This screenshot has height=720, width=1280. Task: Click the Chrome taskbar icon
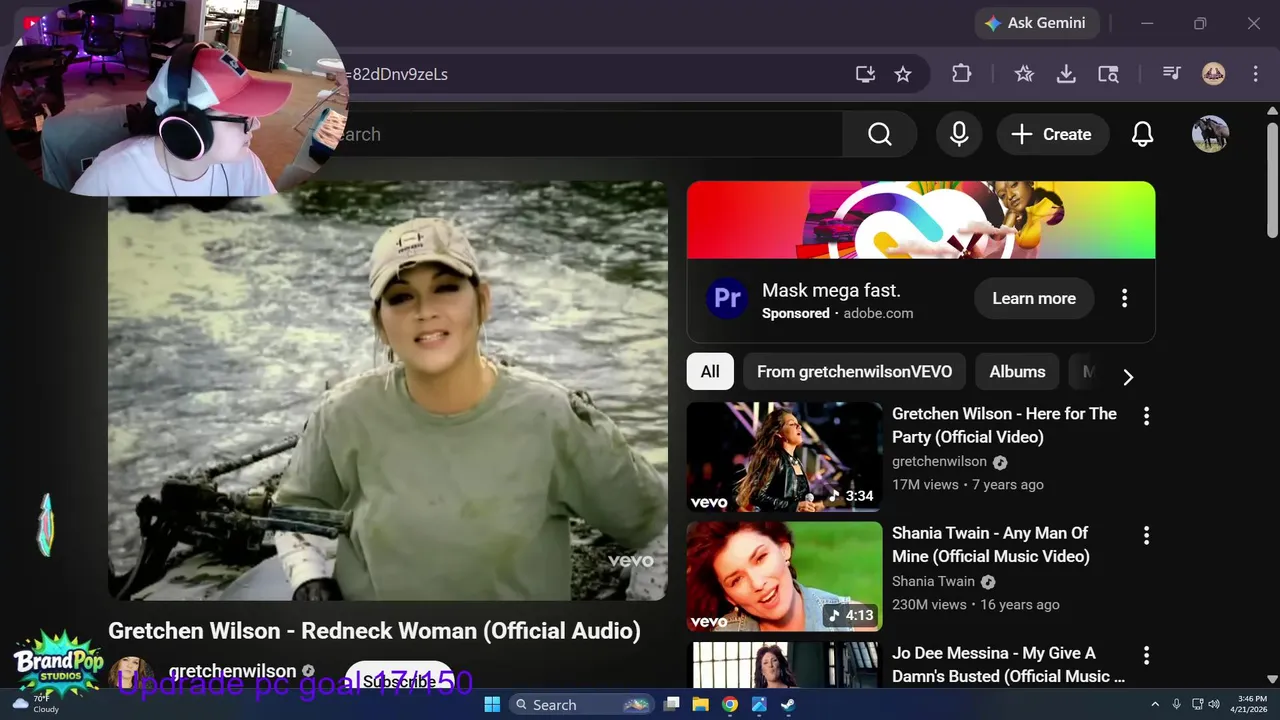click(730, 705)
